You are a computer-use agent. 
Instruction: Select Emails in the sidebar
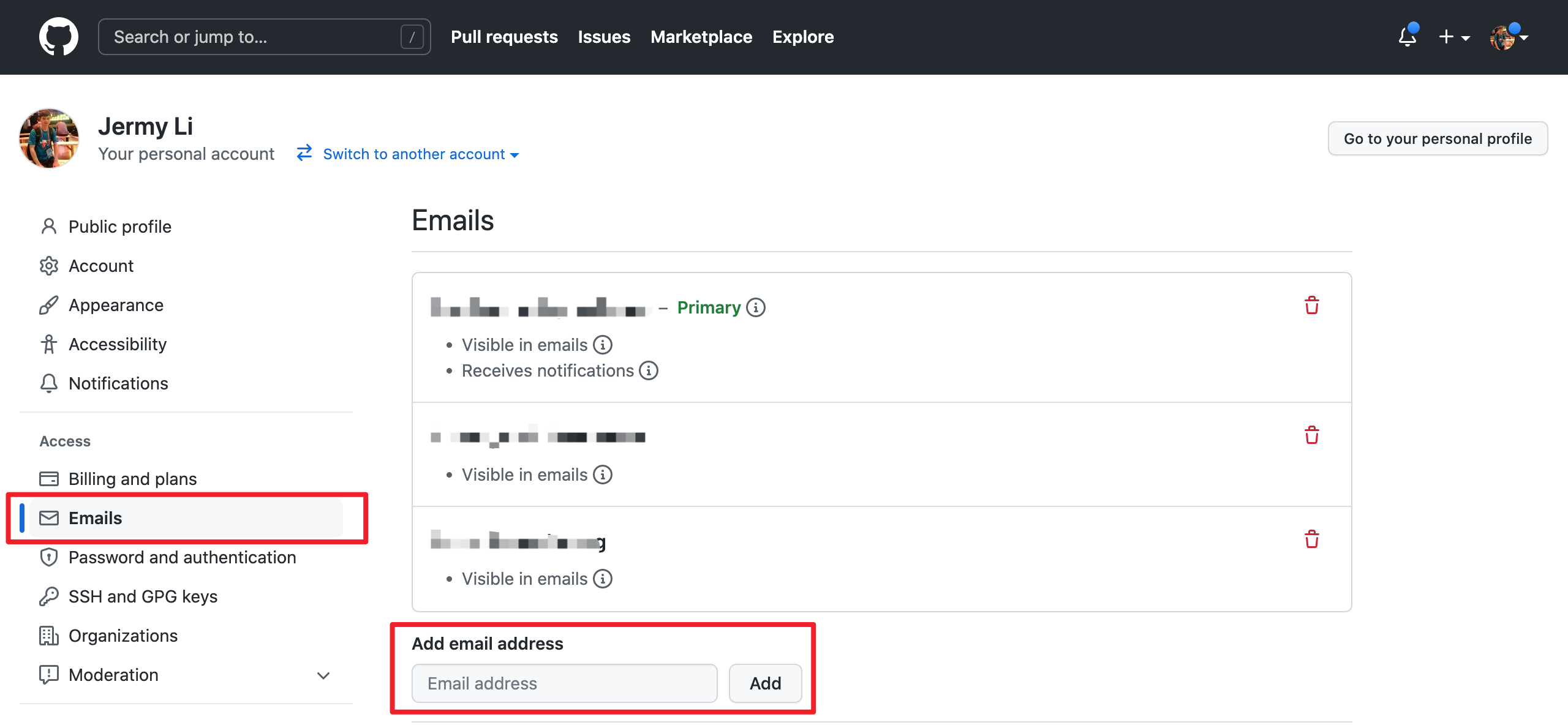click(x=186, y=518)
